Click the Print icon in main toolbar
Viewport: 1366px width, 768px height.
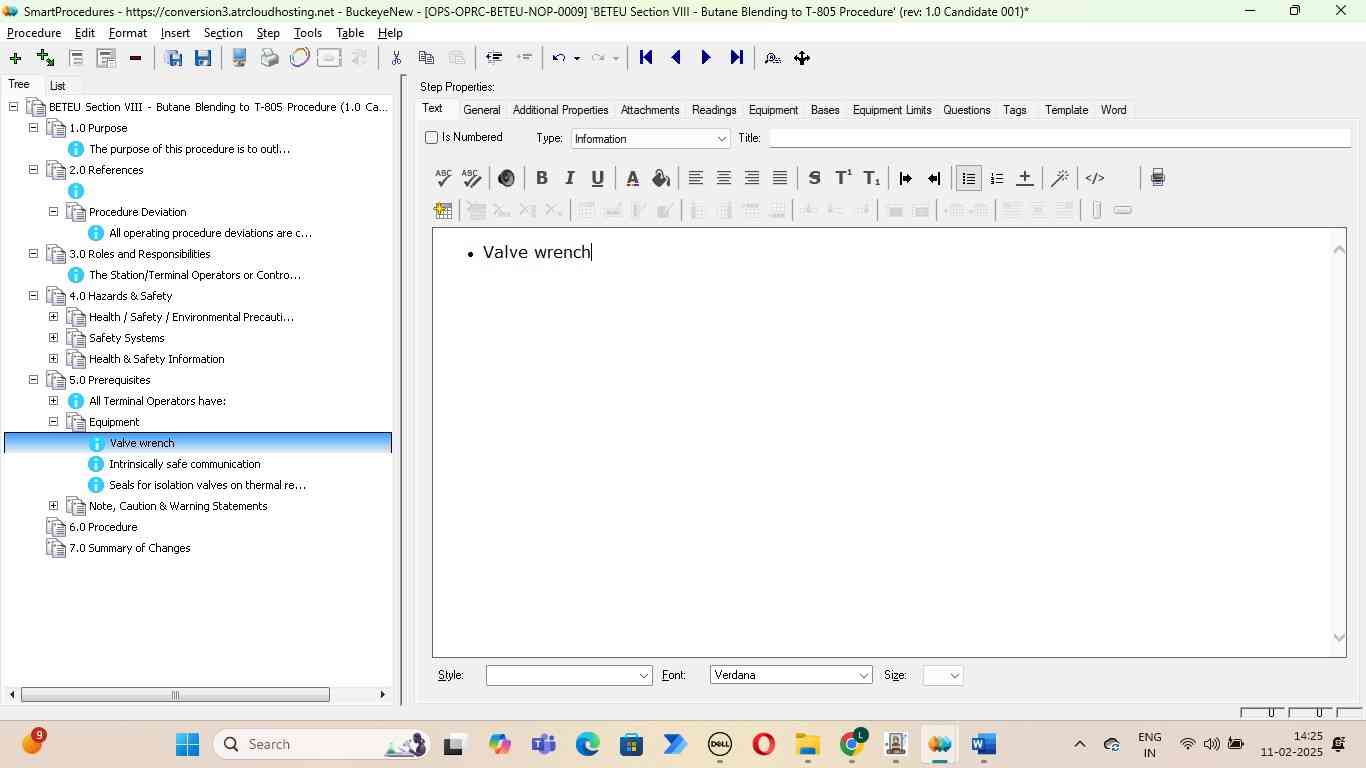[x=269, y=58]
